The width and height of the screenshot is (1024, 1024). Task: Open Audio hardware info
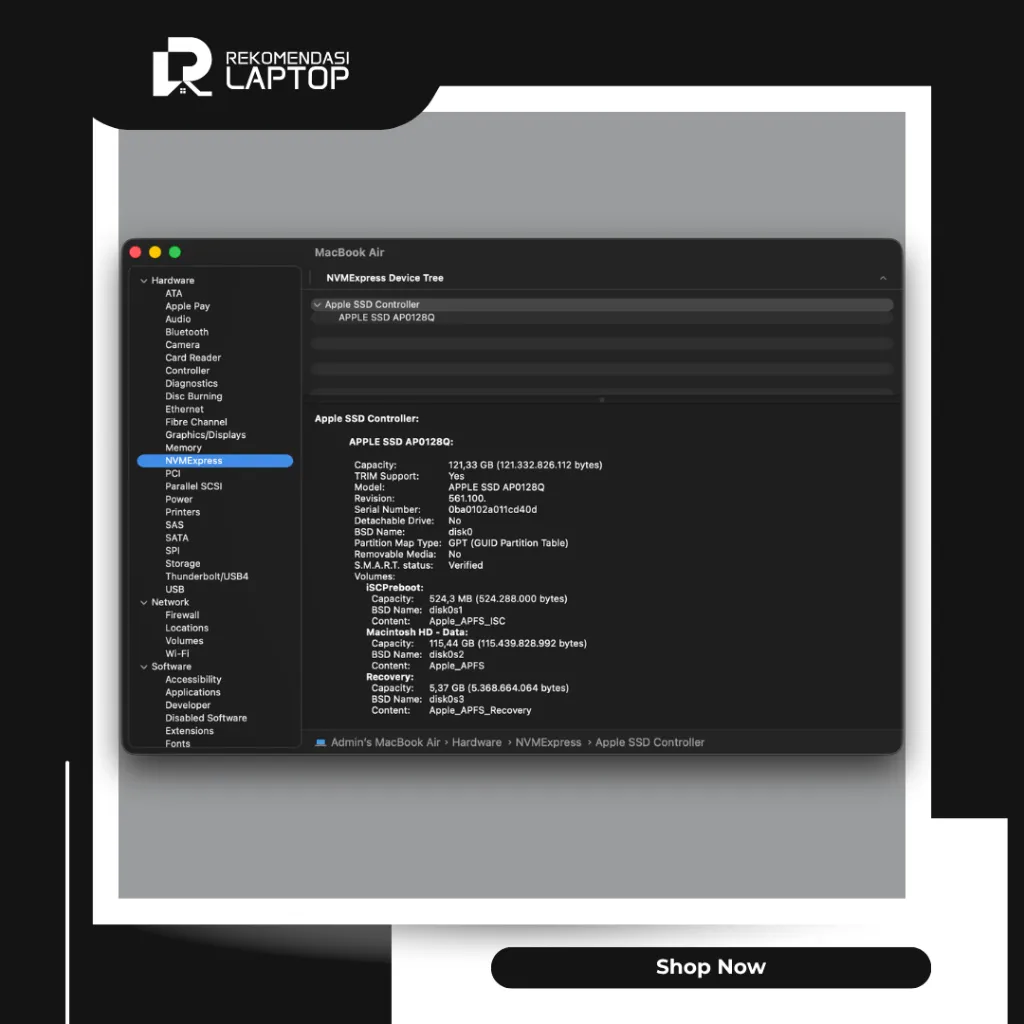pos(178,319)
